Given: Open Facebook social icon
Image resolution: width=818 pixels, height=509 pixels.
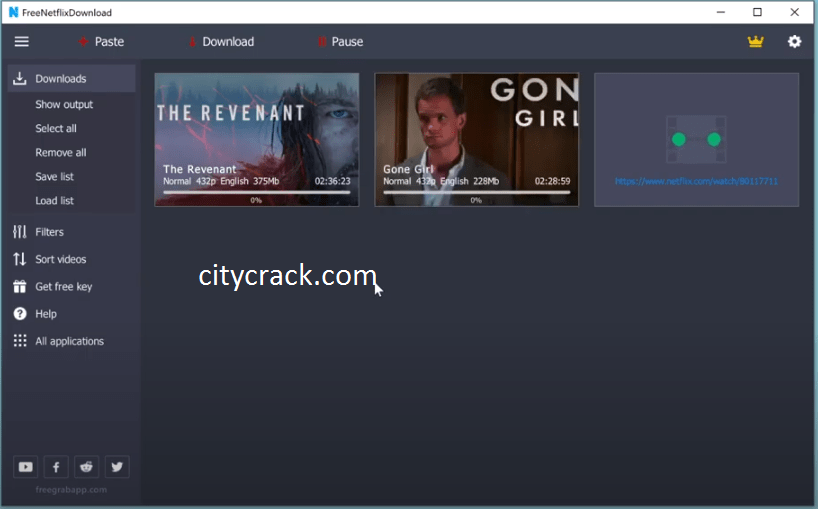Looking at the screenshot, I should [x=56, y=467].
